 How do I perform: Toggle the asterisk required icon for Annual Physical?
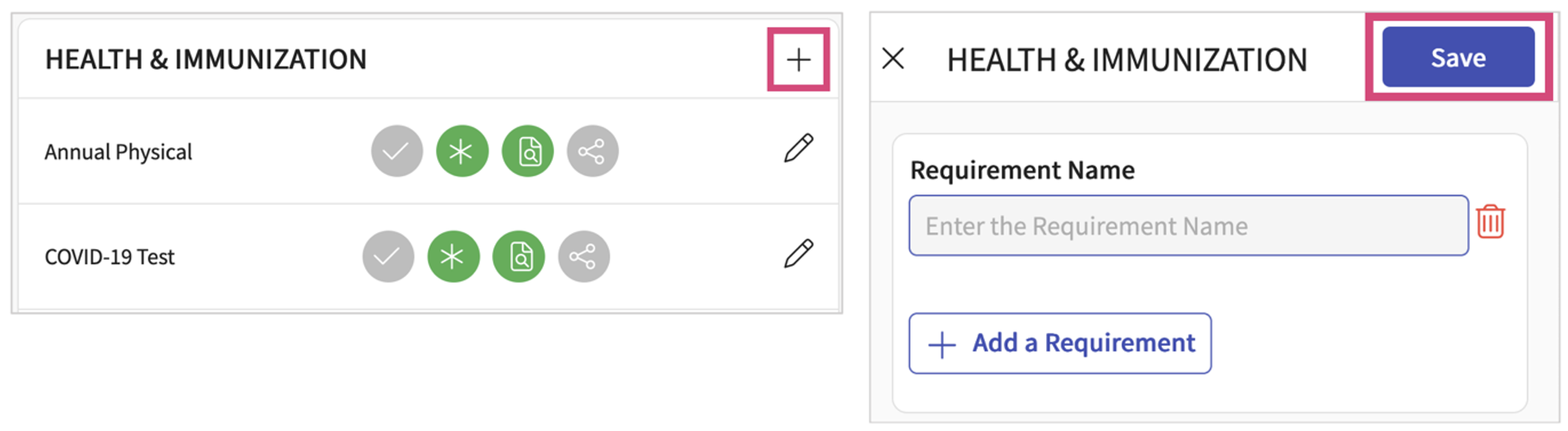point(462,151)
